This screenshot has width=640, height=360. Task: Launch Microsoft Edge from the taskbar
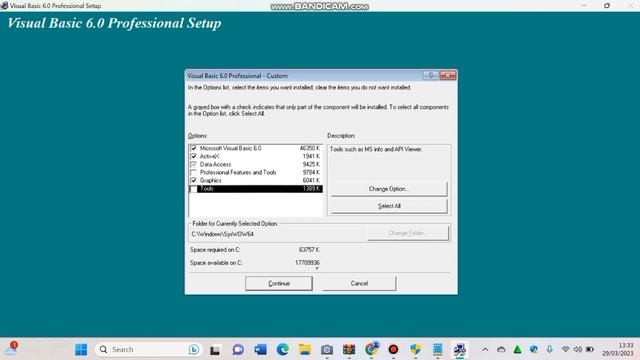282,350
